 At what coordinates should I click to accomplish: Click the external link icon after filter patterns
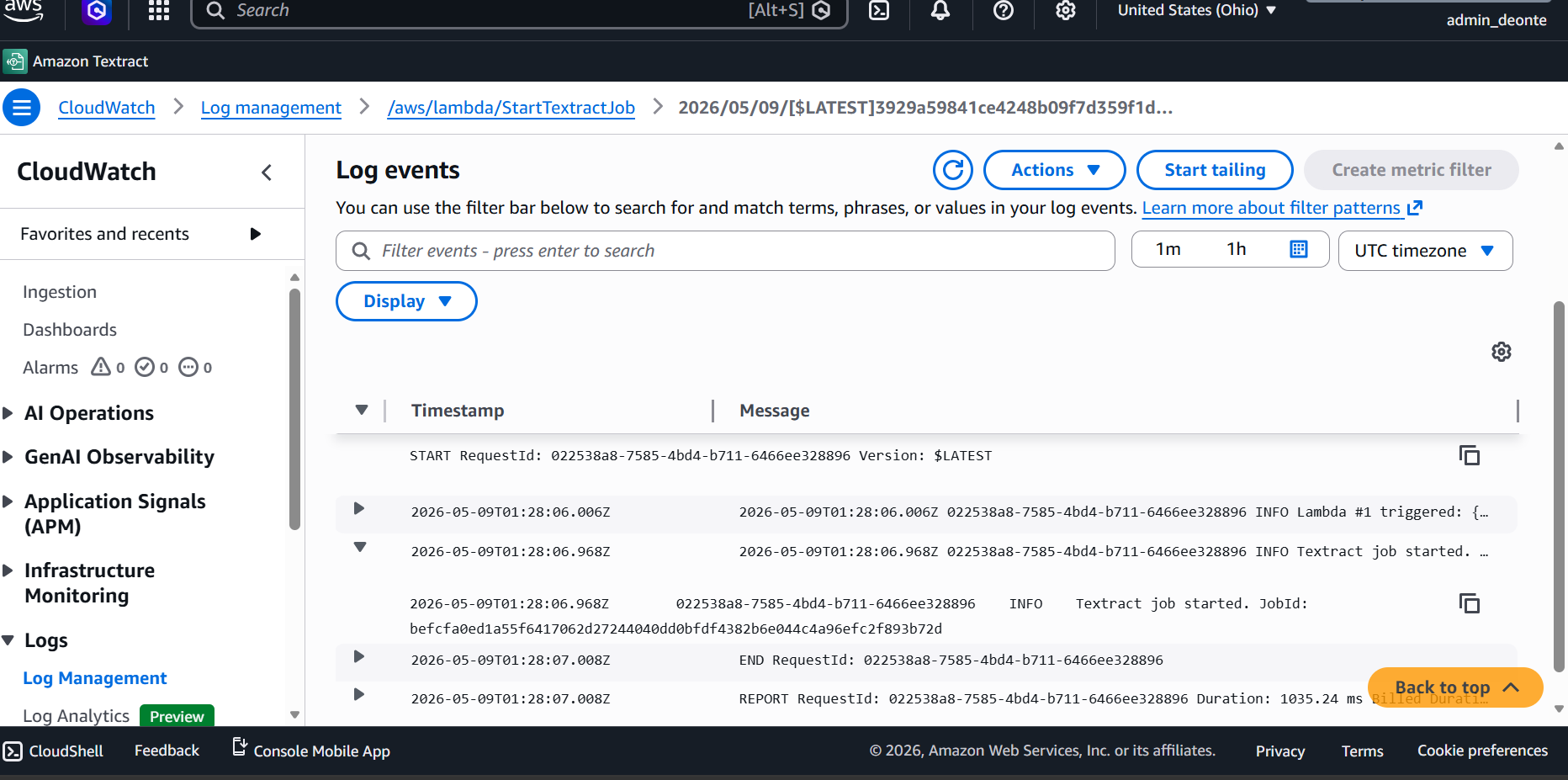[1415, 207]
